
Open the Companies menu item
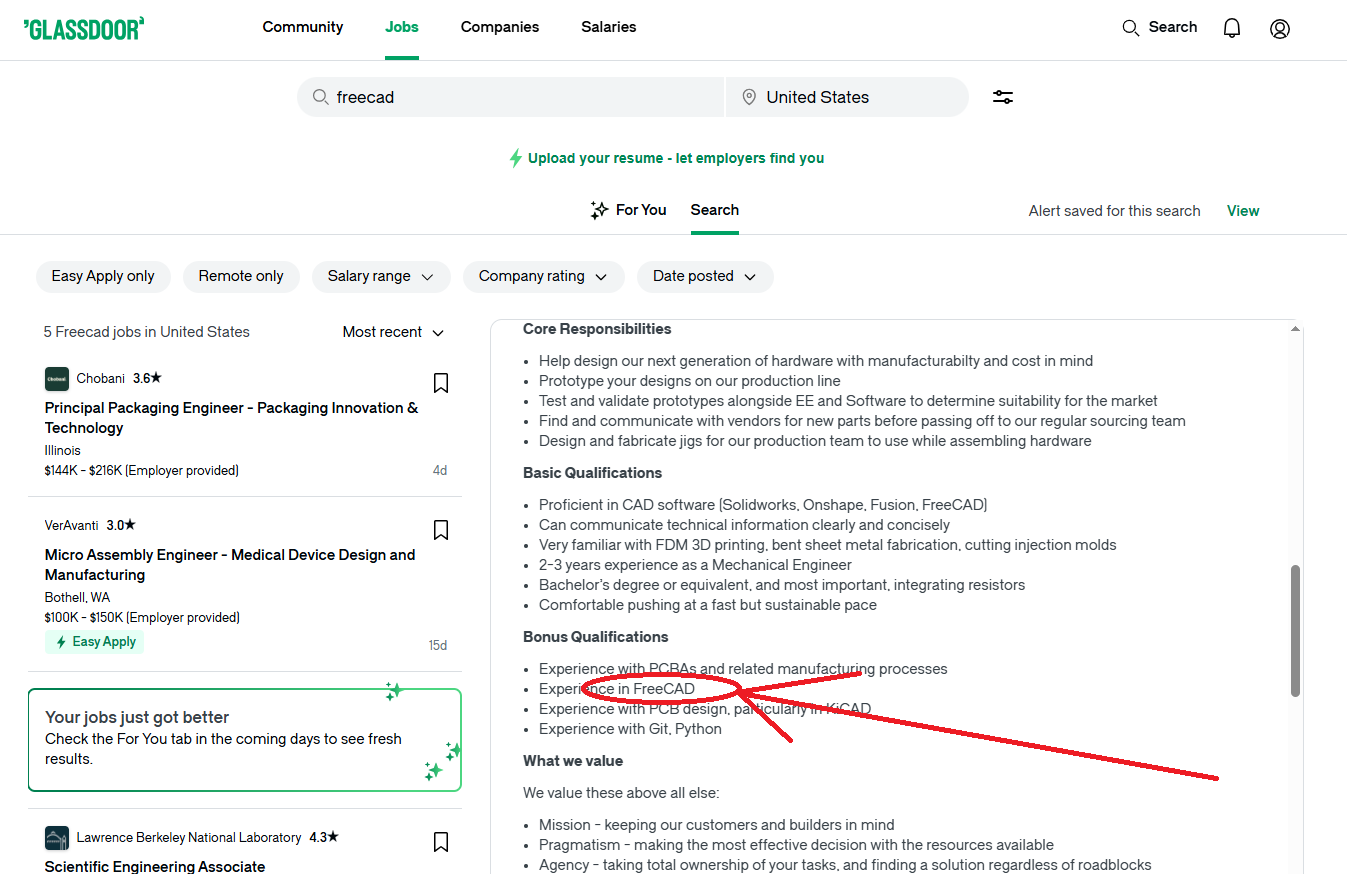[500, 27]
